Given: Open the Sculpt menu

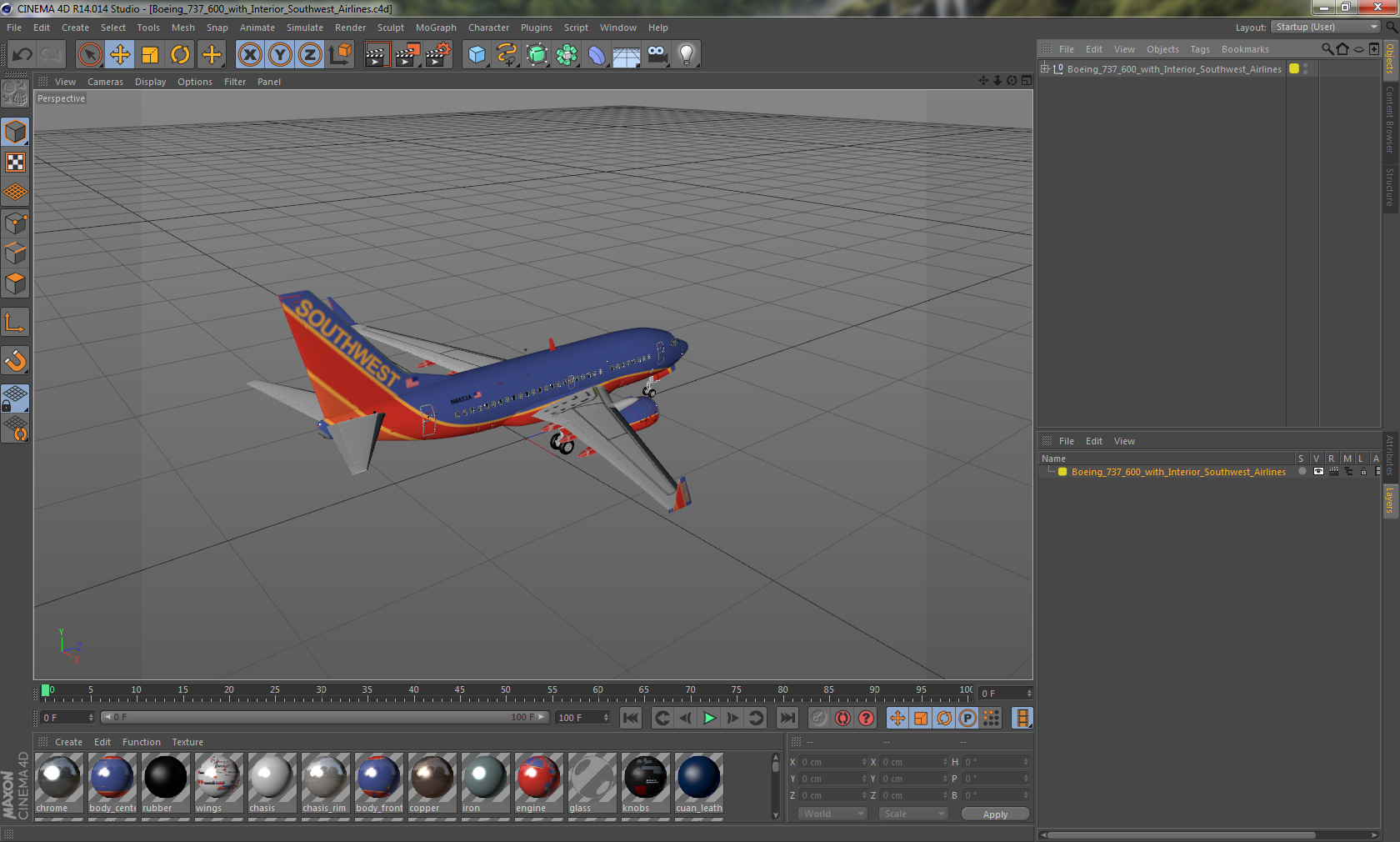Looking at the screenshot, I should (x=390, y=28).
